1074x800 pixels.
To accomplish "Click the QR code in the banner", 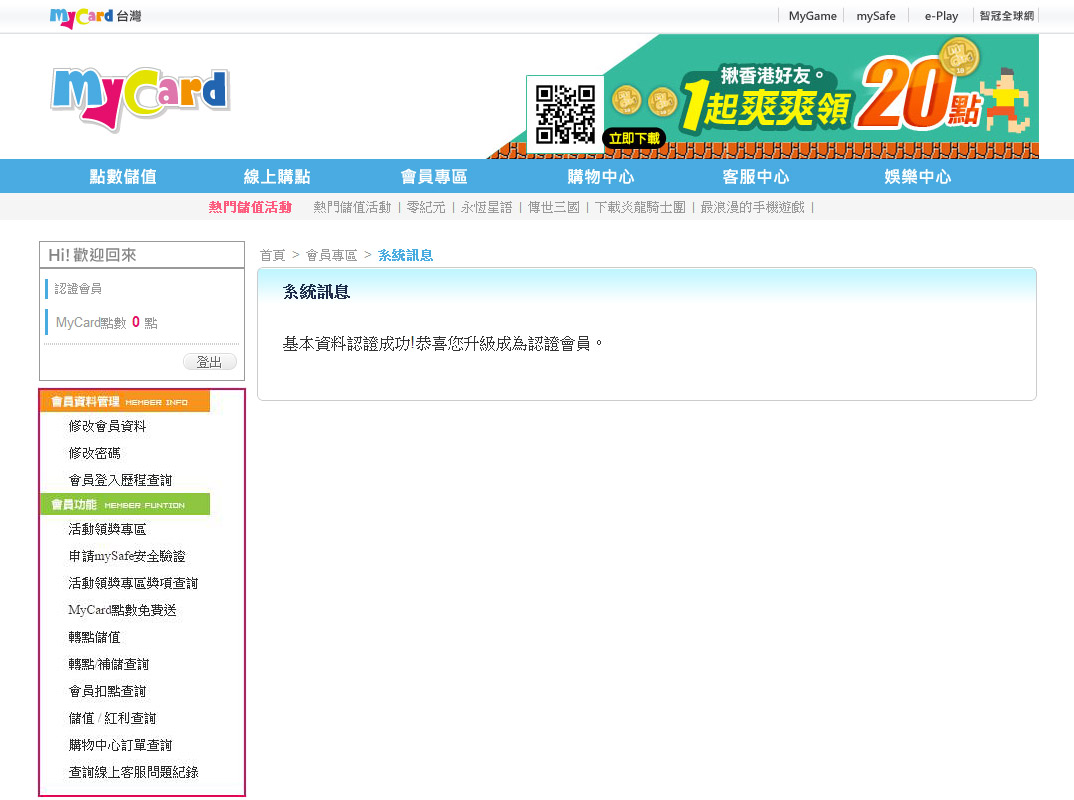I will pyautogui.click(x=565, y=114).
